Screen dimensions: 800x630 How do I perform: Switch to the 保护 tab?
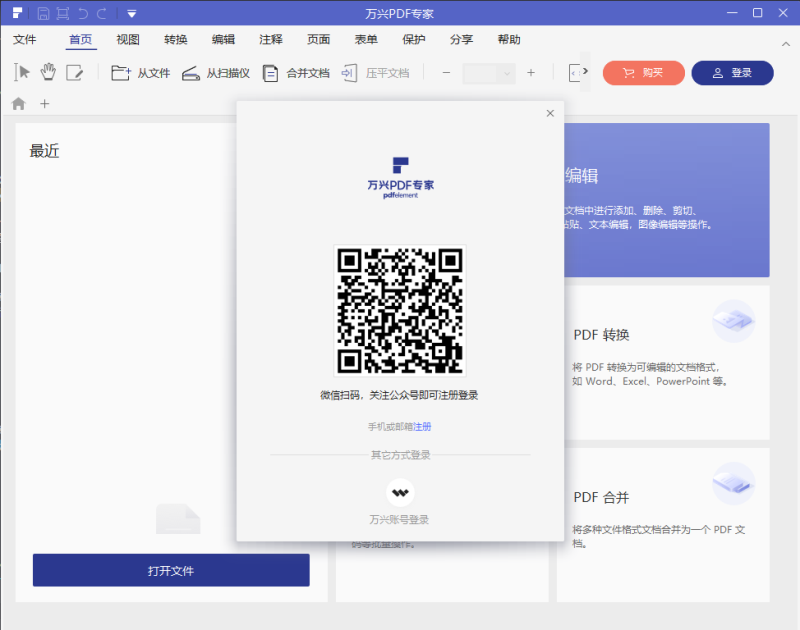point(414,40)
